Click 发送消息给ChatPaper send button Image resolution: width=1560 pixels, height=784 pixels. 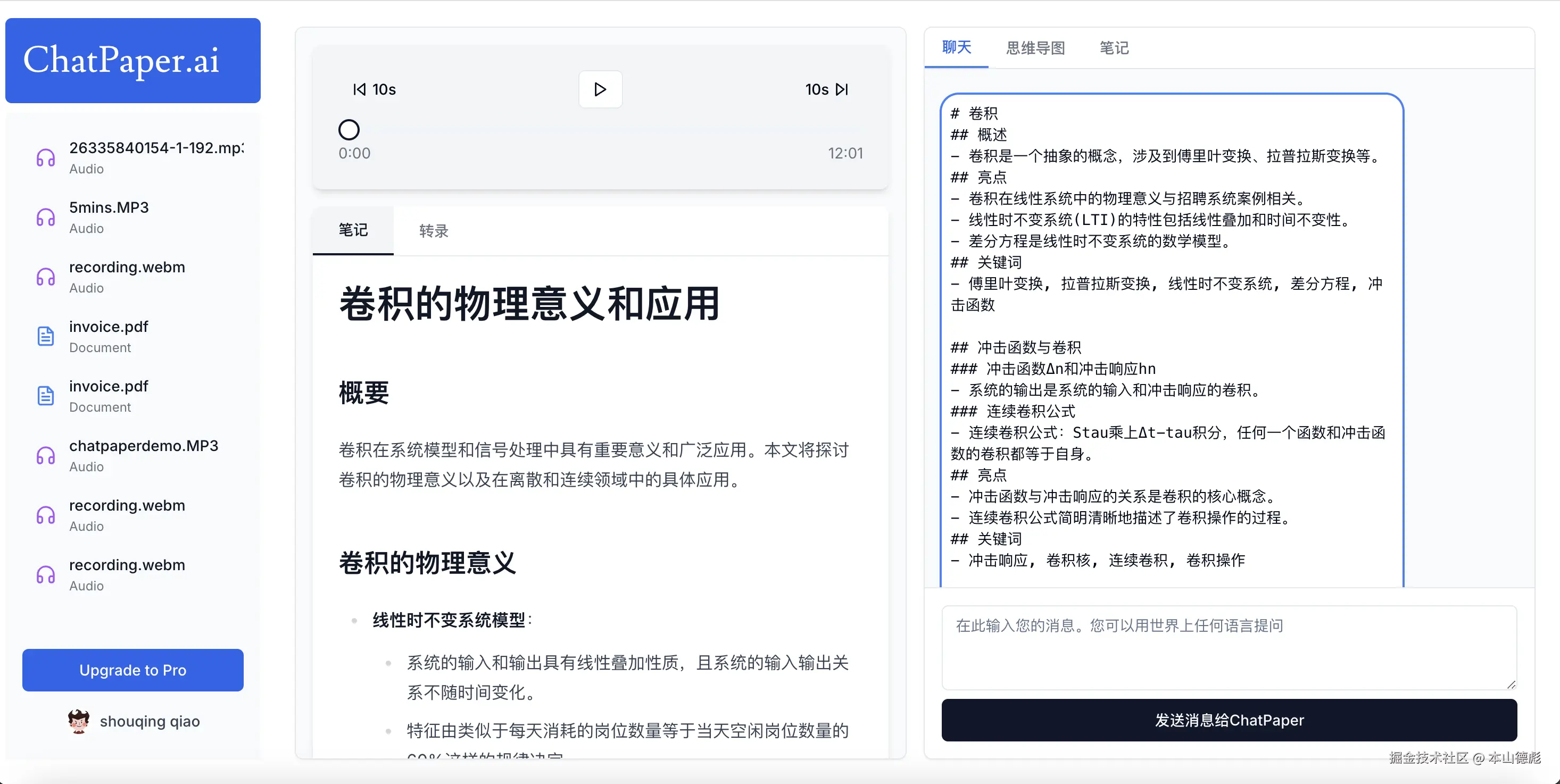tap(1229, 720)
